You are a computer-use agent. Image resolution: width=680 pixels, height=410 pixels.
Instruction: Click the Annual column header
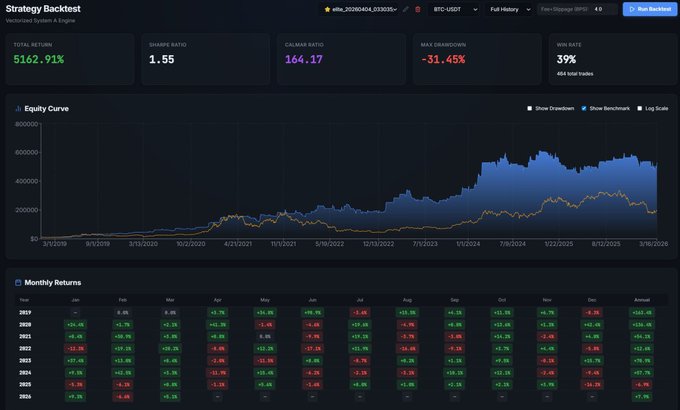pos(642,298)
